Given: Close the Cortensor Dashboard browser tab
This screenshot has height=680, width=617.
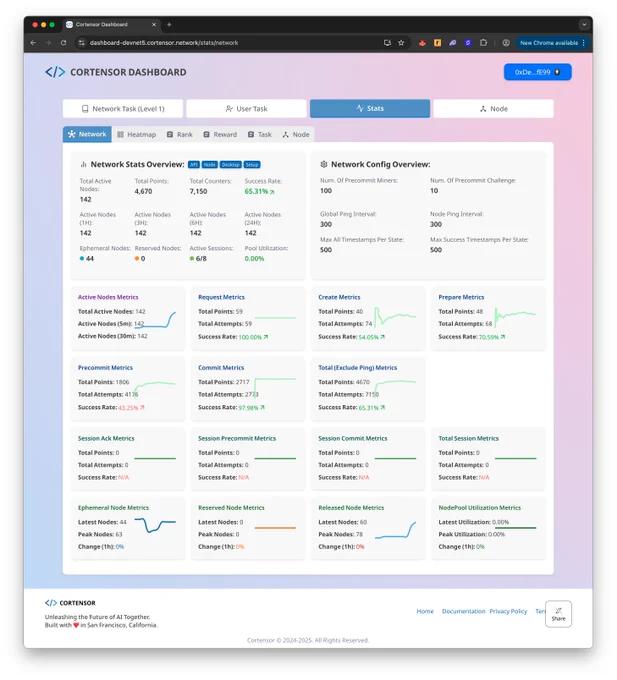Looking at the screenshot, I should tap(154, 24).
